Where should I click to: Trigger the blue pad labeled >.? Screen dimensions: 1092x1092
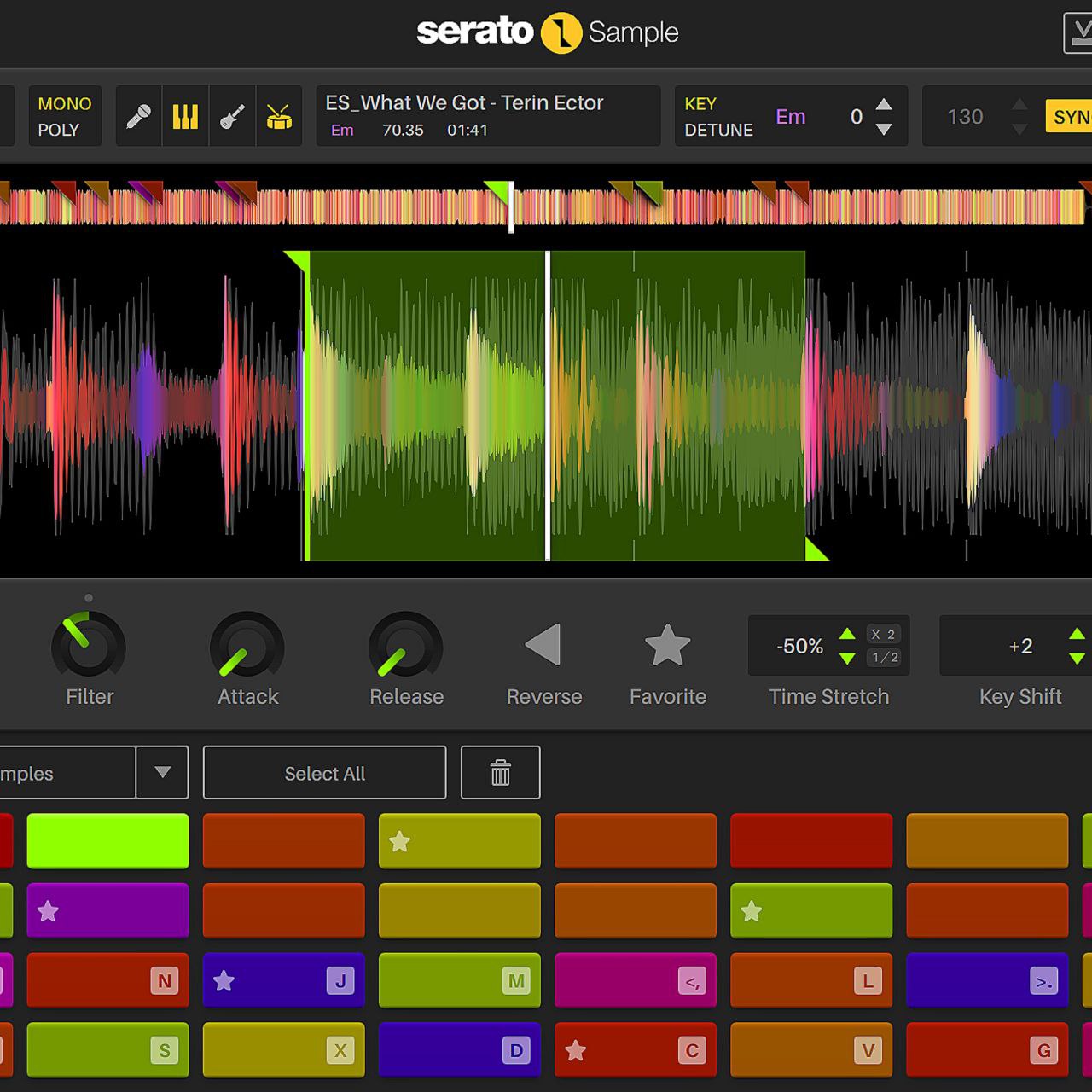pos(986,980)
